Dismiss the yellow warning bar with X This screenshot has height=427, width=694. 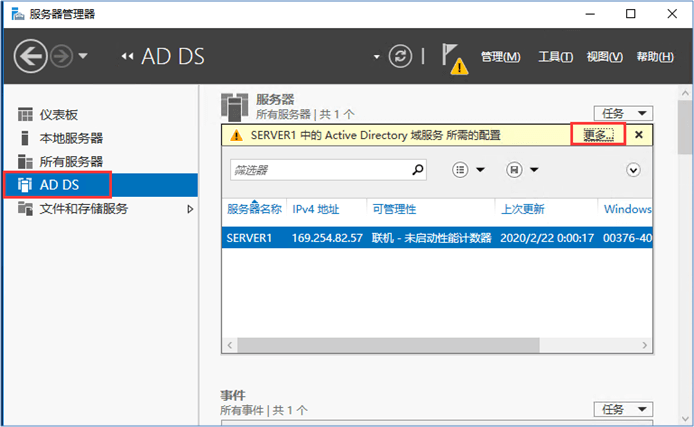tap(639, 135)
